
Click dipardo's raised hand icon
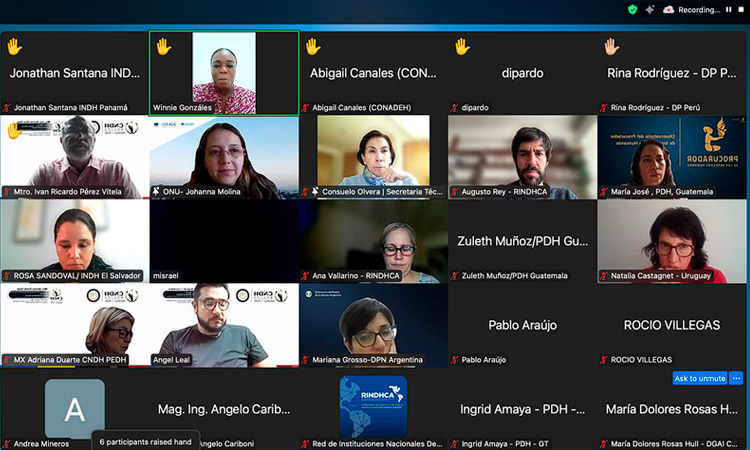462,46
